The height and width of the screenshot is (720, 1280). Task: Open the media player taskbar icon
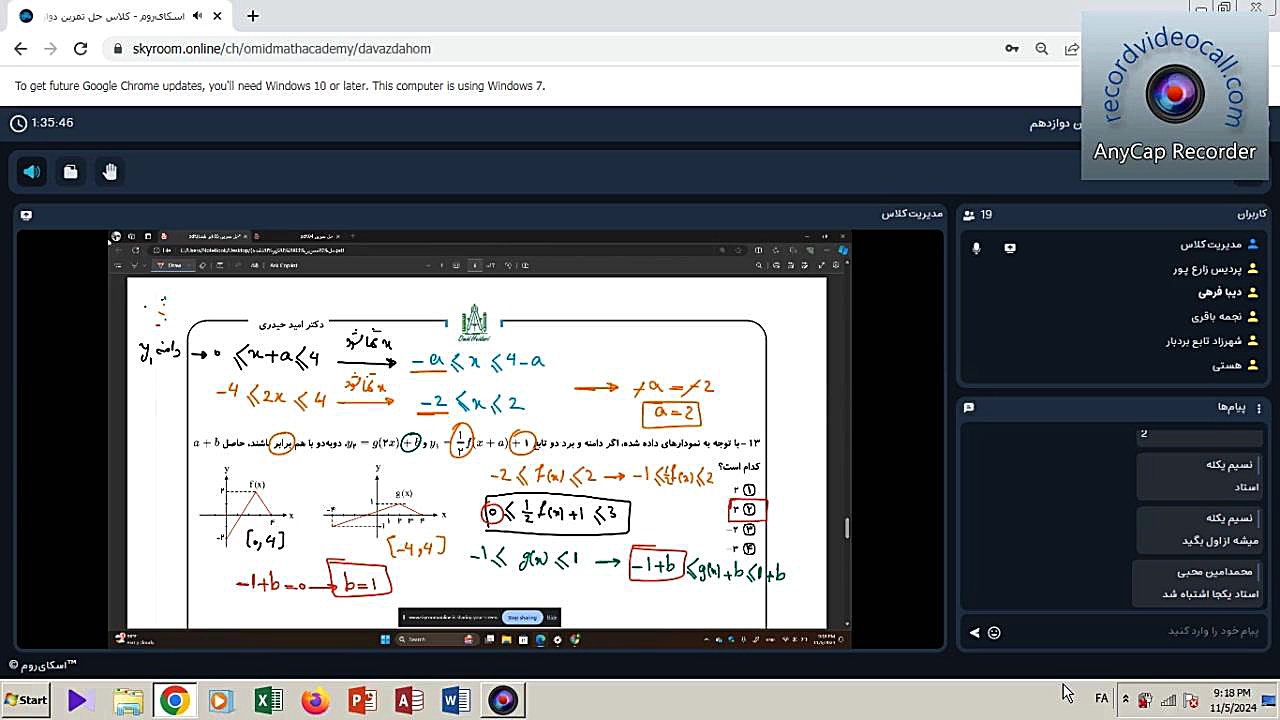click(x=221, y=700)
